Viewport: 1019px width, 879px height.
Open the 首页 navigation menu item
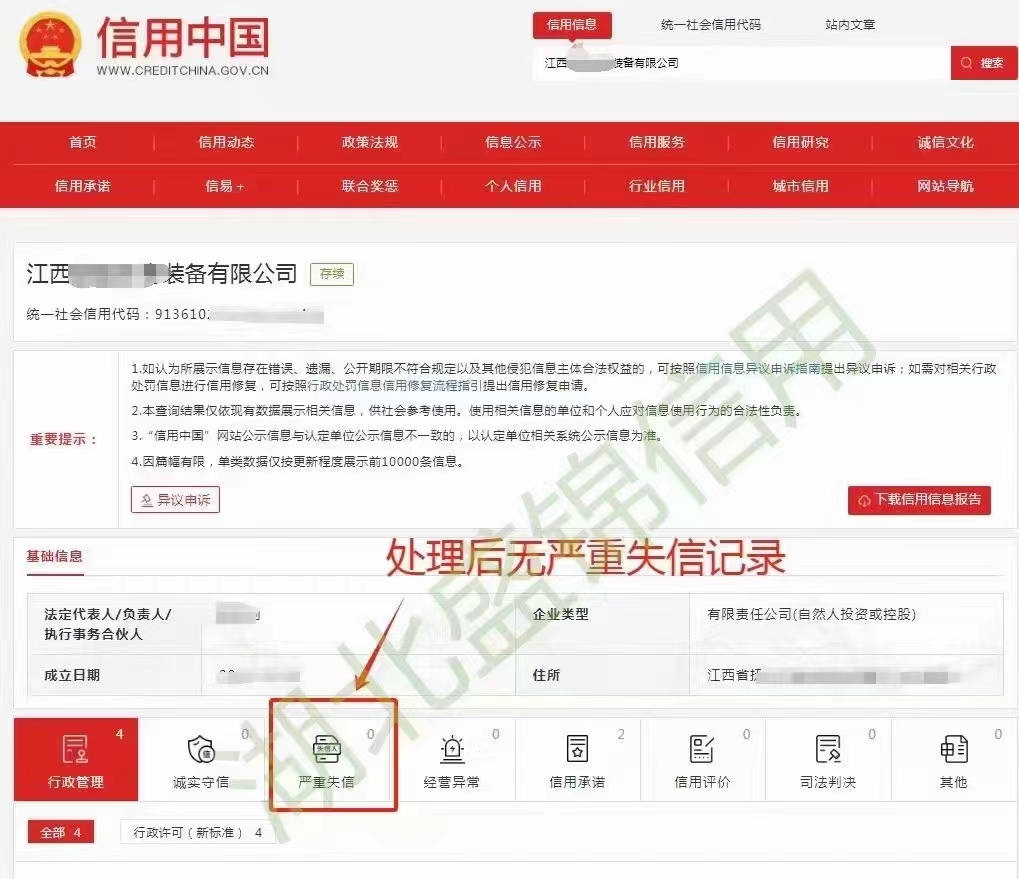83,142
